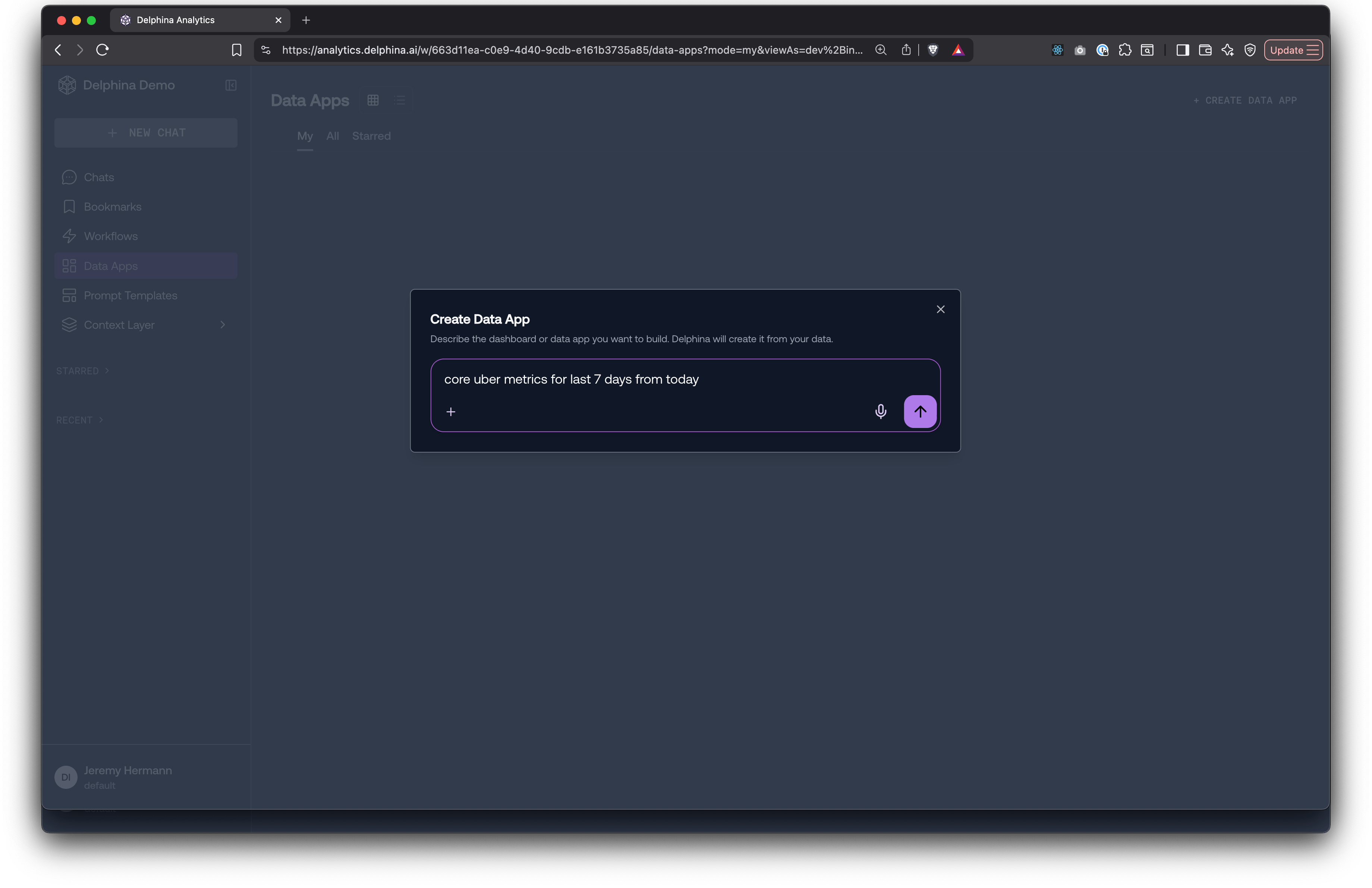This screenshot has height=888, width=1372.
Task: Select the Starred tab
Action: (x=371, y=136)
